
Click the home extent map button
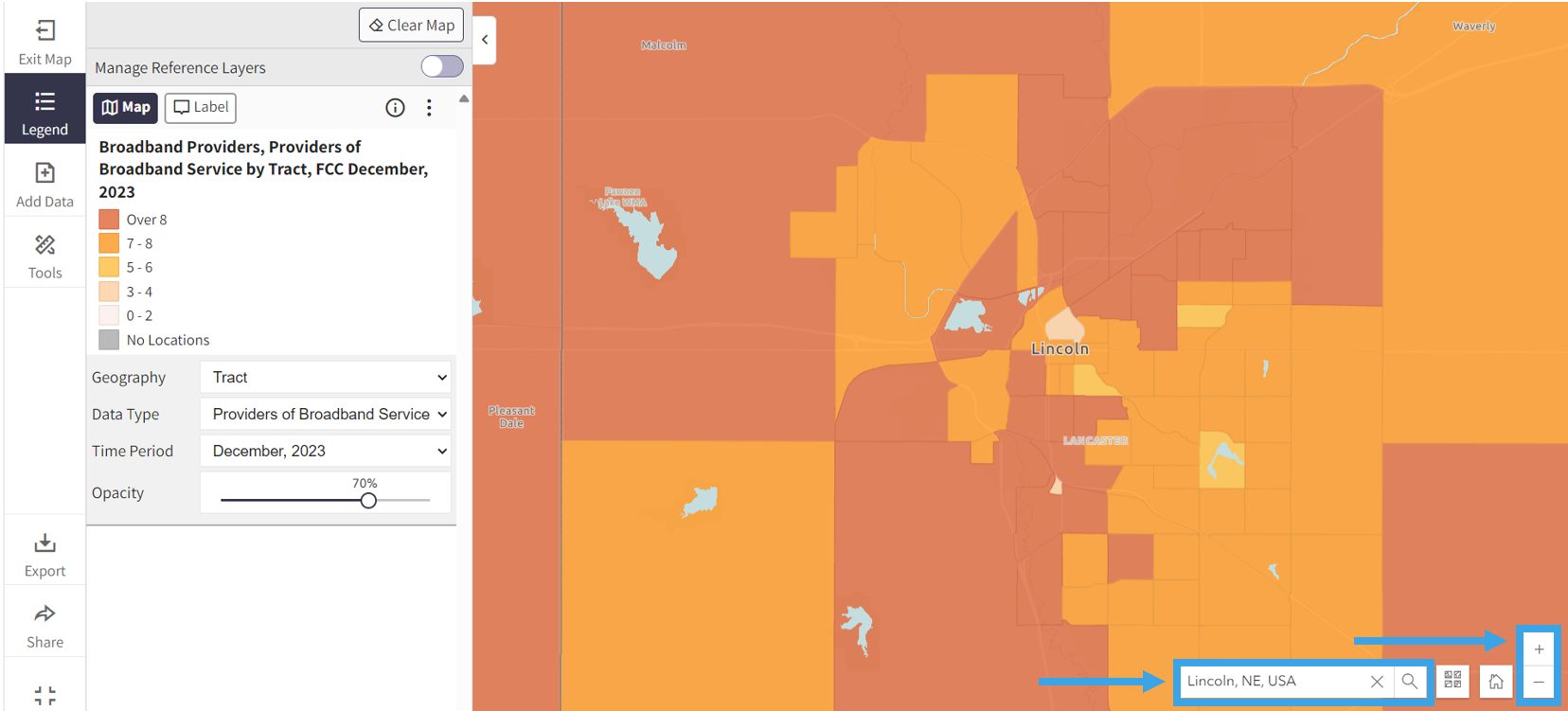[1495, 681]
